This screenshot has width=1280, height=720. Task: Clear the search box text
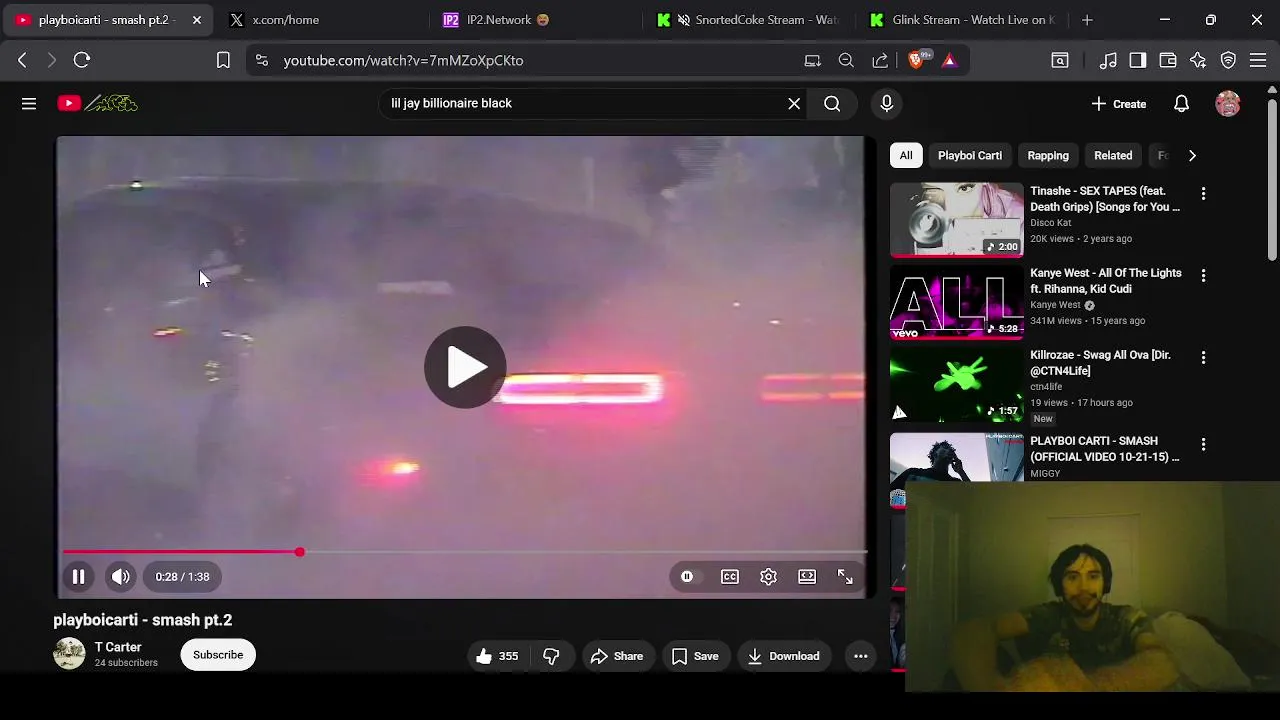[794, 103]
